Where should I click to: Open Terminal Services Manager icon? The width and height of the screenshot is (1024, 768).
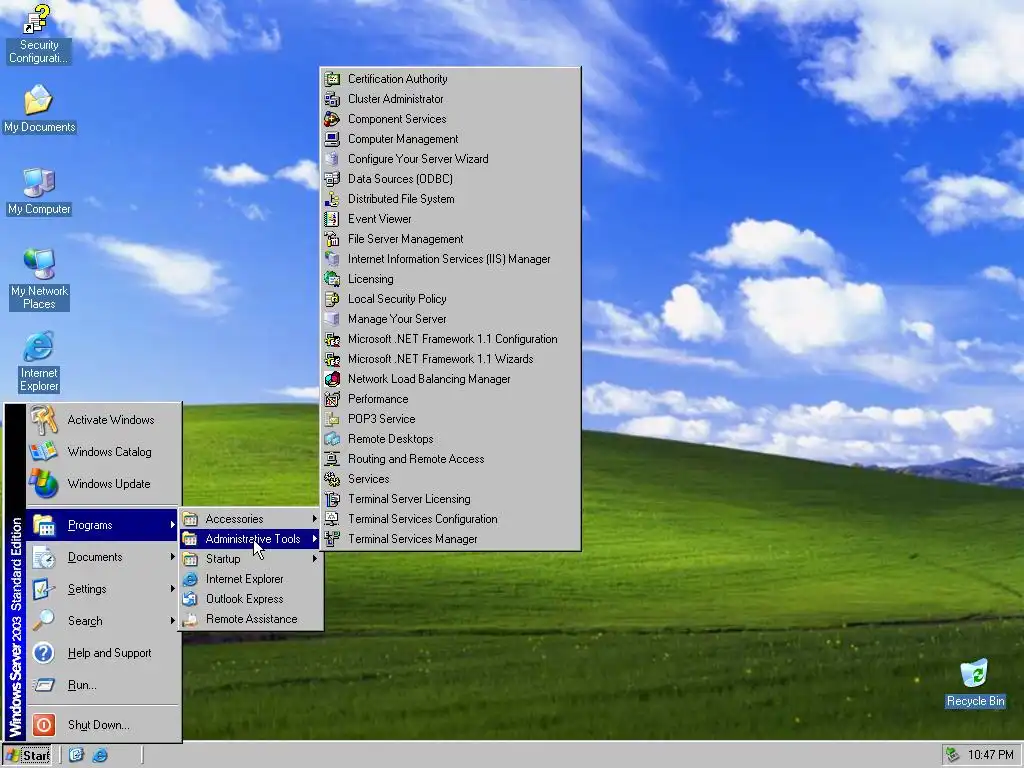[x=332, y=539]
